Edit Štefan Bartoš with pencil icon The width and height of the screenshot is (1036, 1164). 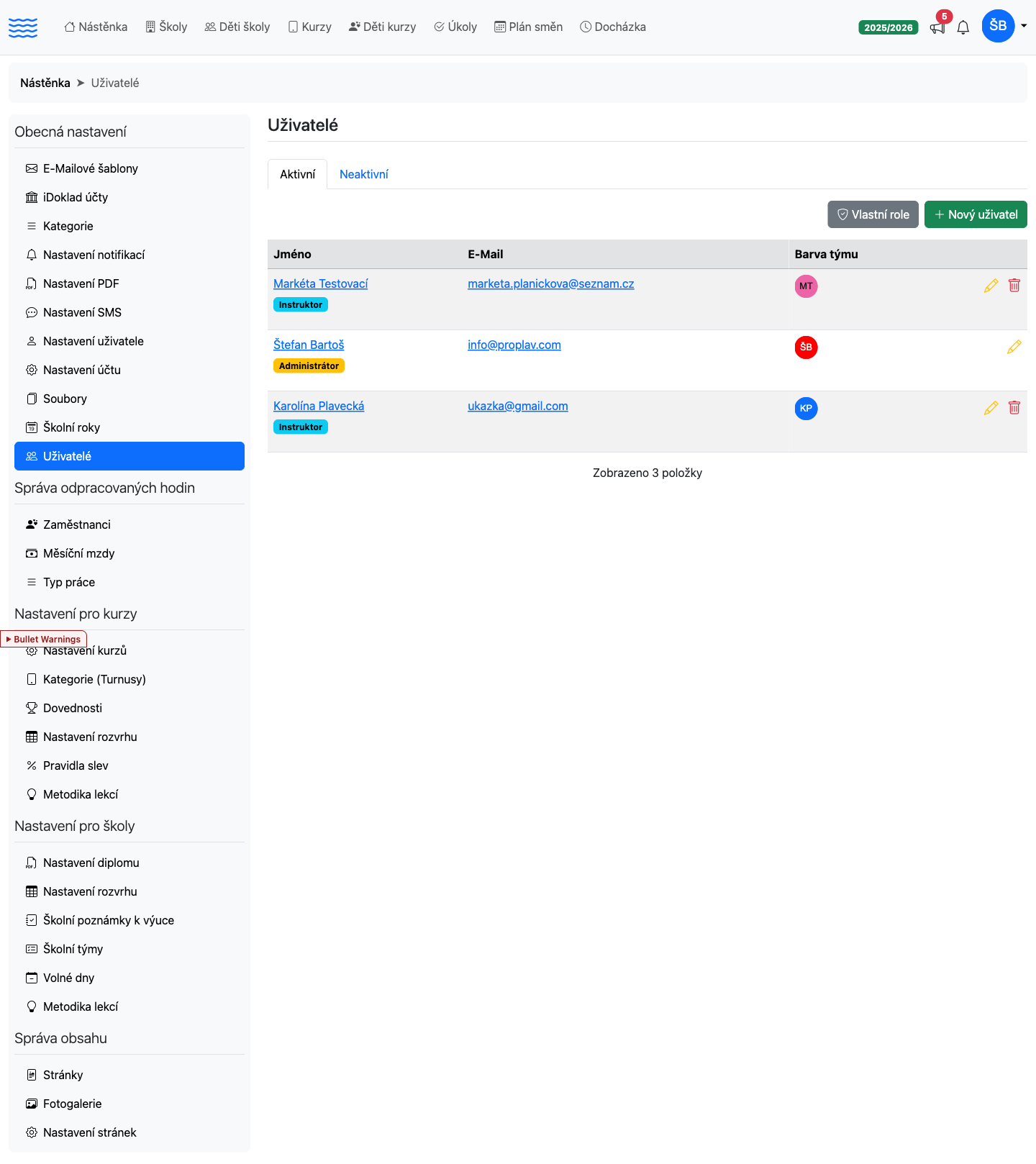tap(1014, 347)
